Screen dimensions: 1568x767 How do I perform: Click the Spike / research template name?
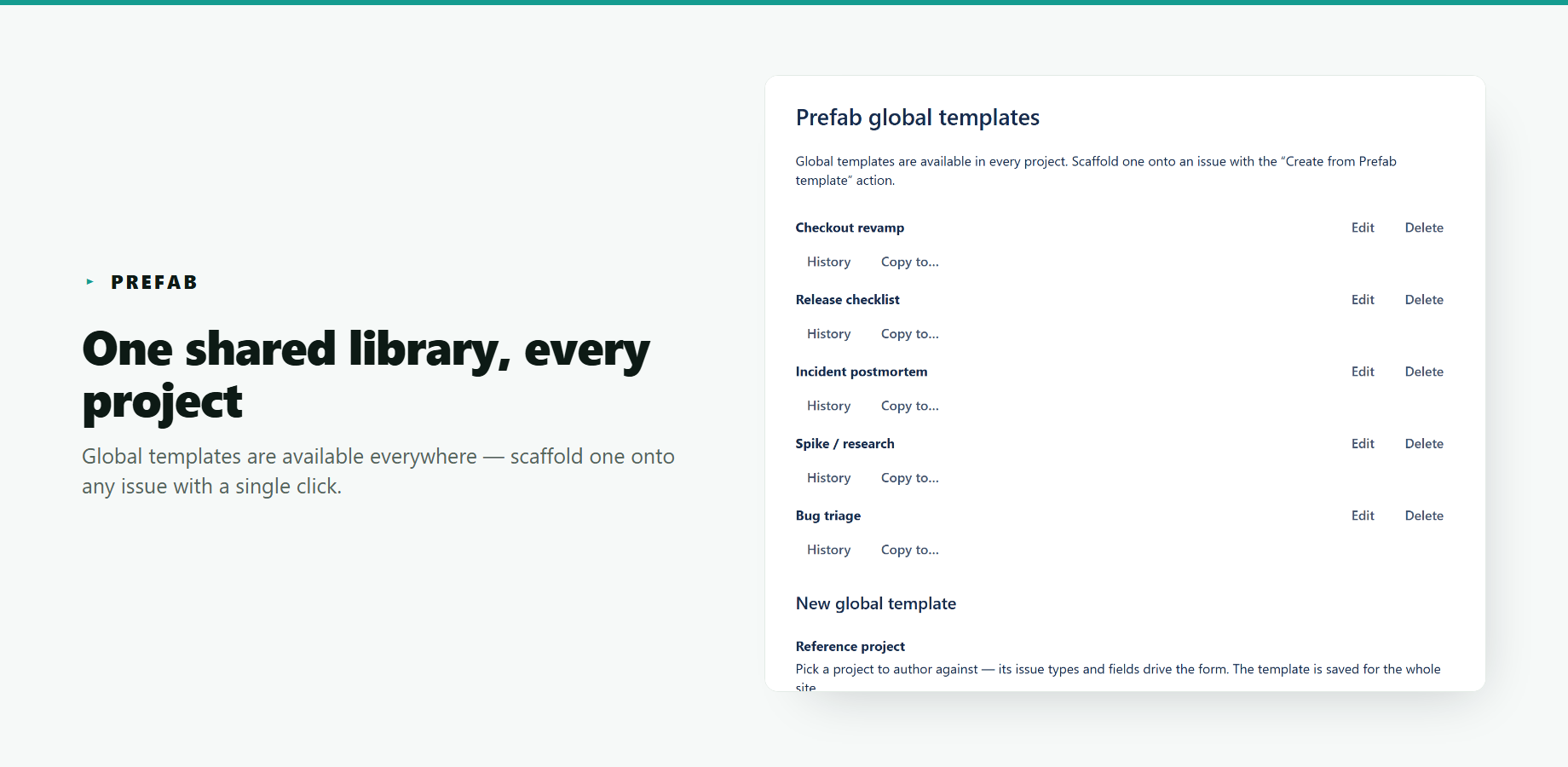tap(845, 444)
